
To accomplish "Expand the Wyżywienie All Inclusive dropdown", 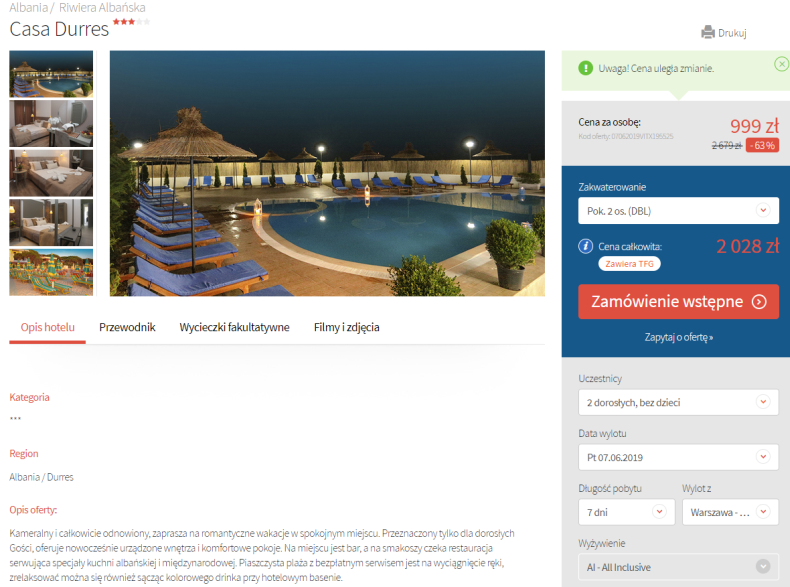I will 678,567.
